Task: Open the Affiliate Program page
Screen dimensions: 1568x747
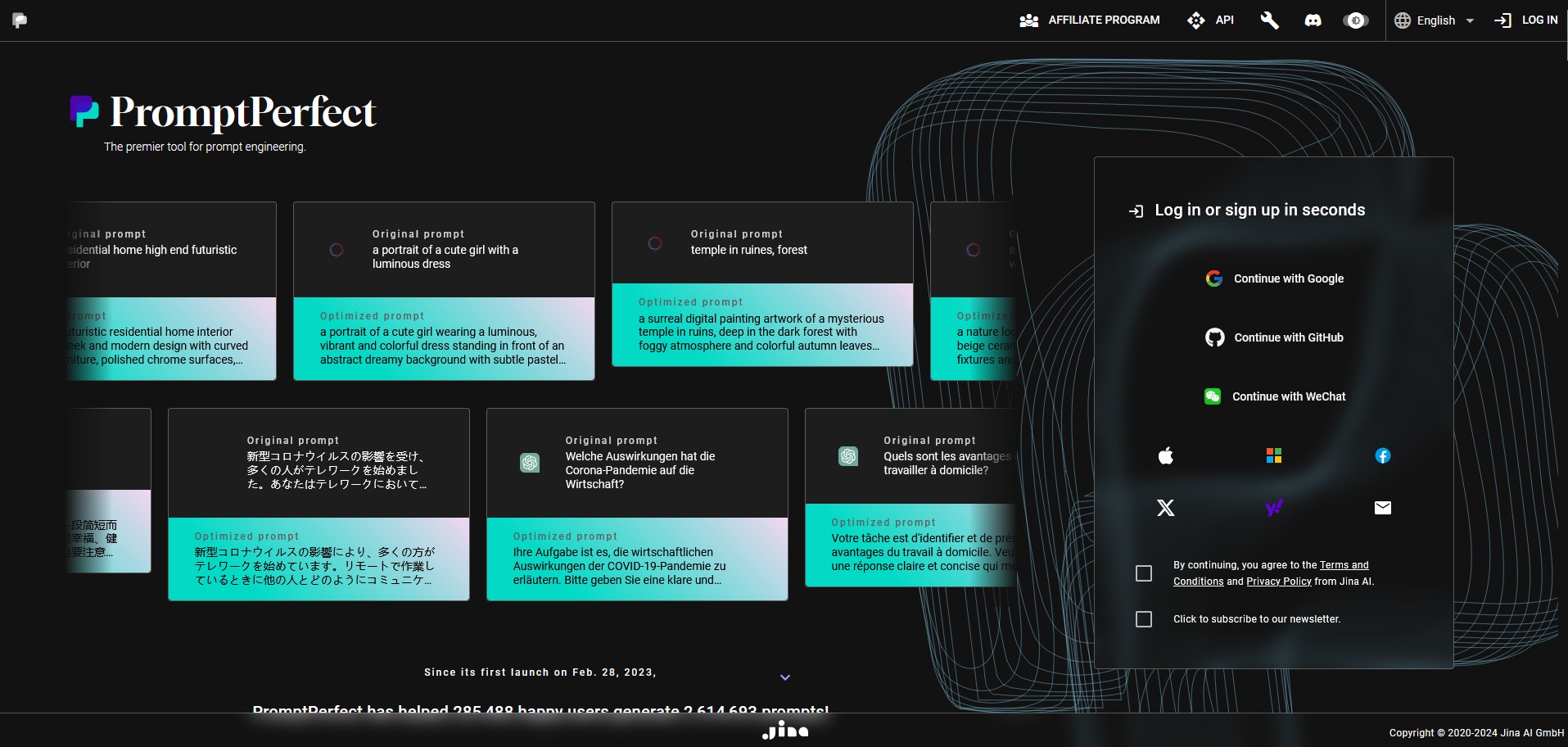Action: [x=1089, y=20]
